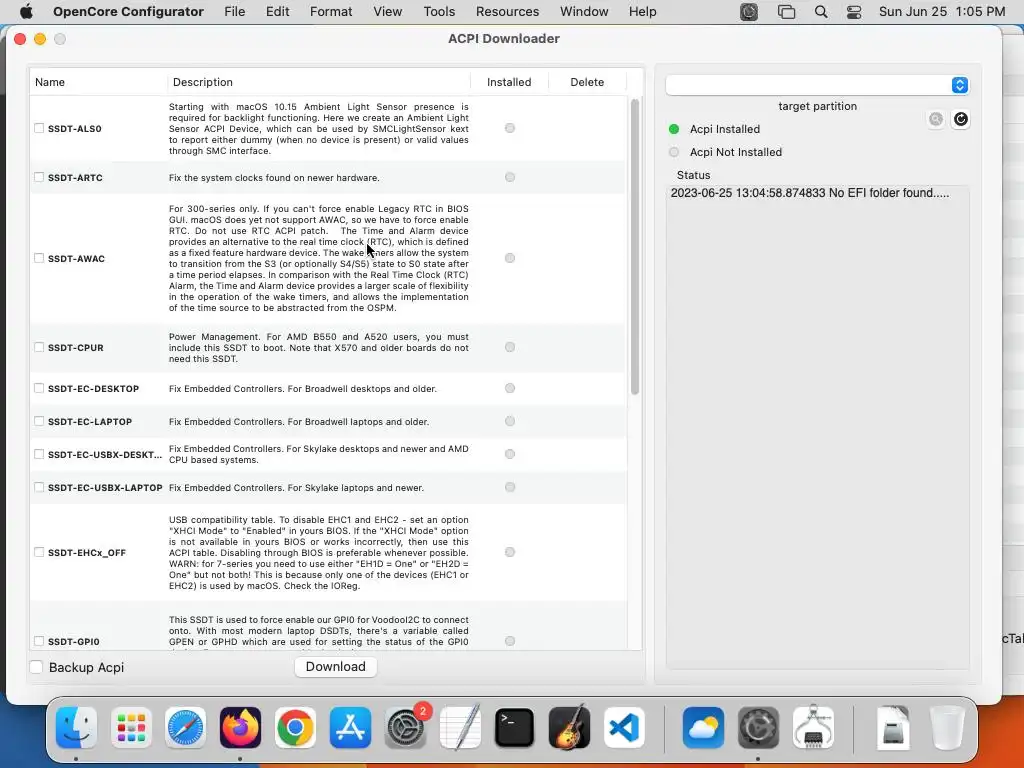Screen dimensions: 1024x768
Task: Open the App Store from the Dock
Action: tap(350, 728)
